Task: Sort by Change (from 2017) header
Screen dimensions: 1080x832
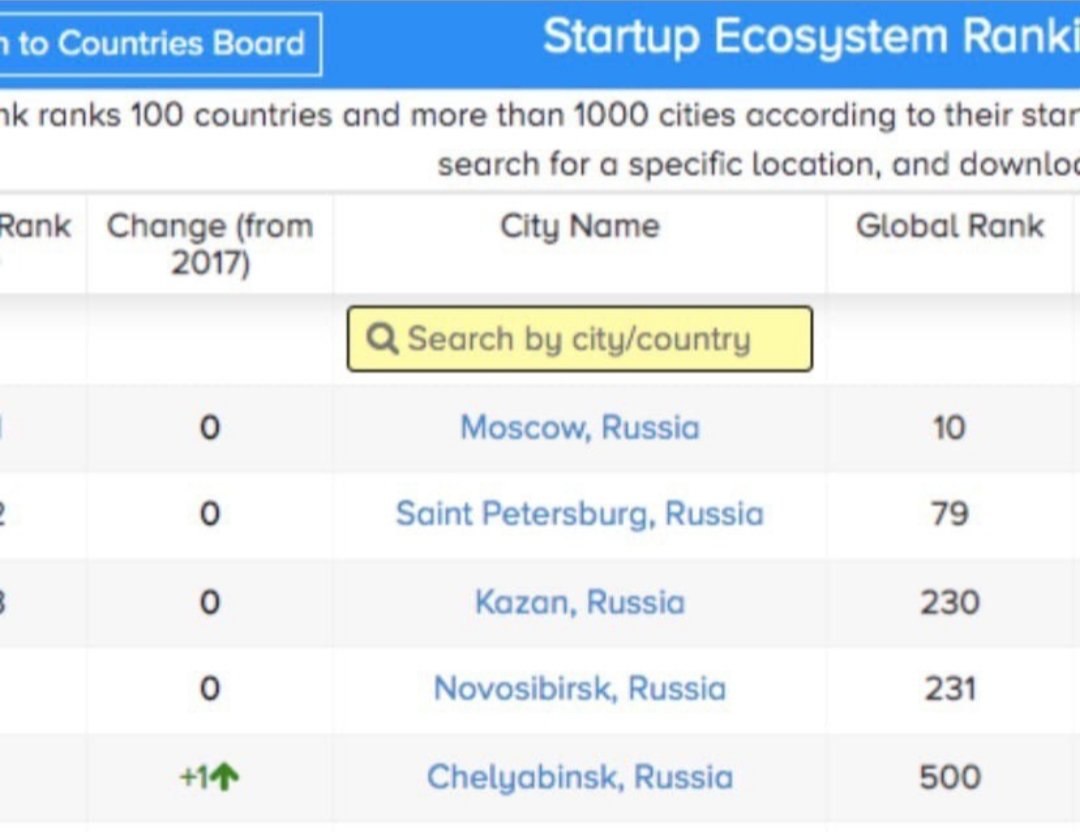Action: [210, 244]
